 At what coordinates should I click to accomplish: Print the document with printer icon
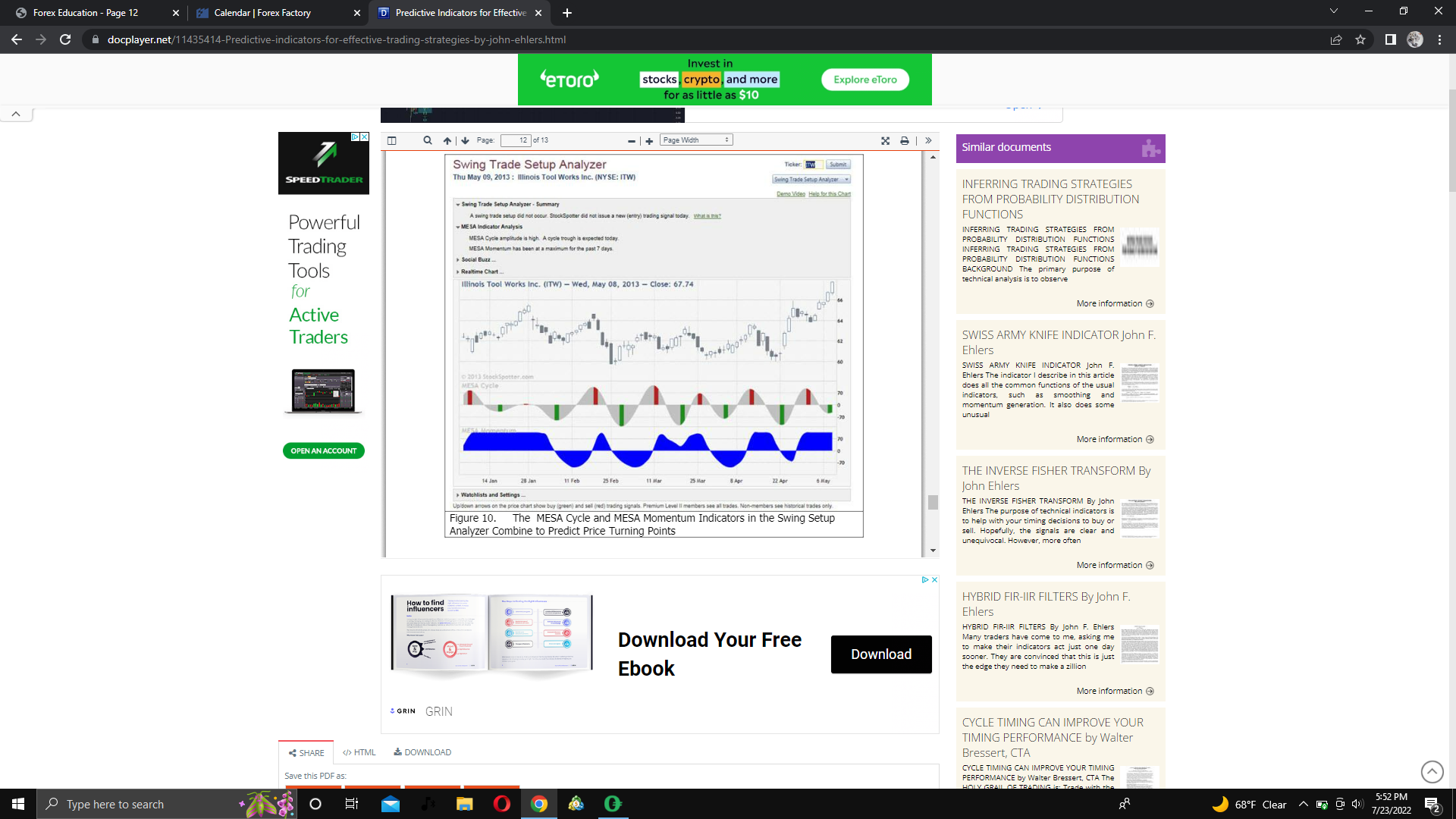click(904, 140)
